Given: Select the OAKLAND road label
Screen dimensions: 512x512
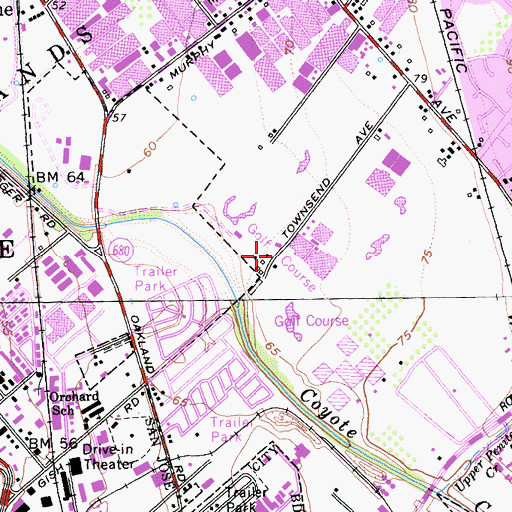Looking at the screenshot, I should point(143,344).
